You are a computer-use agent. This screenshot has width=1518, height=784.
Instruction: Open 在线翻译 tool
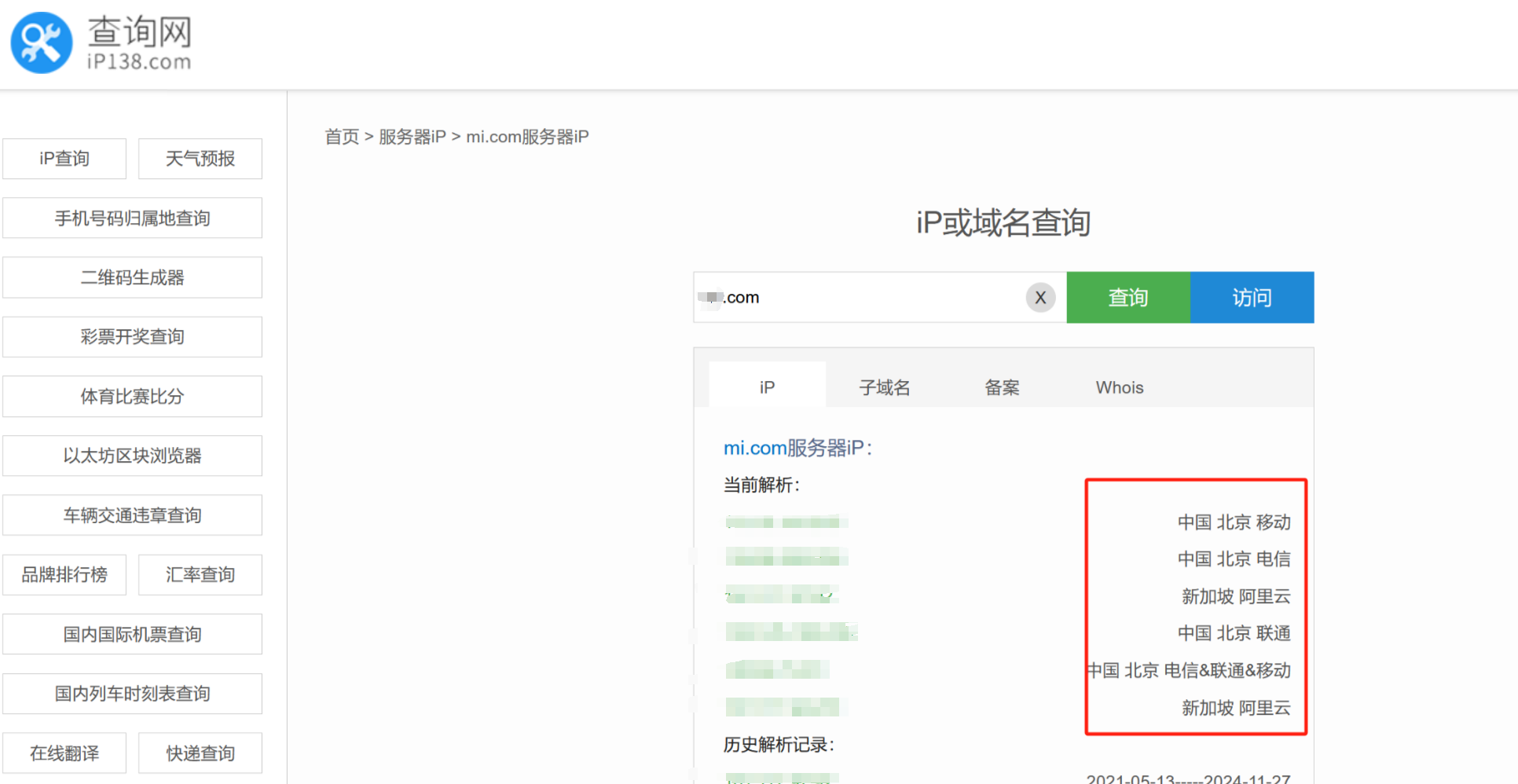tap(64, 753)
